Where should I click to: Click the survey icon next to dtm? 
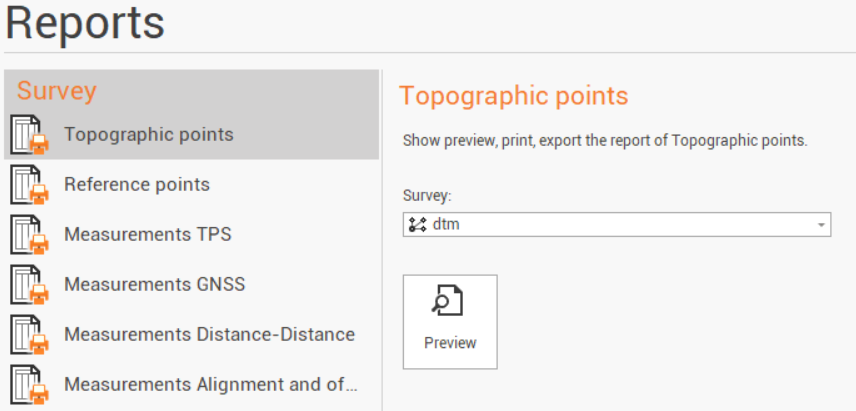coord(418,225)
